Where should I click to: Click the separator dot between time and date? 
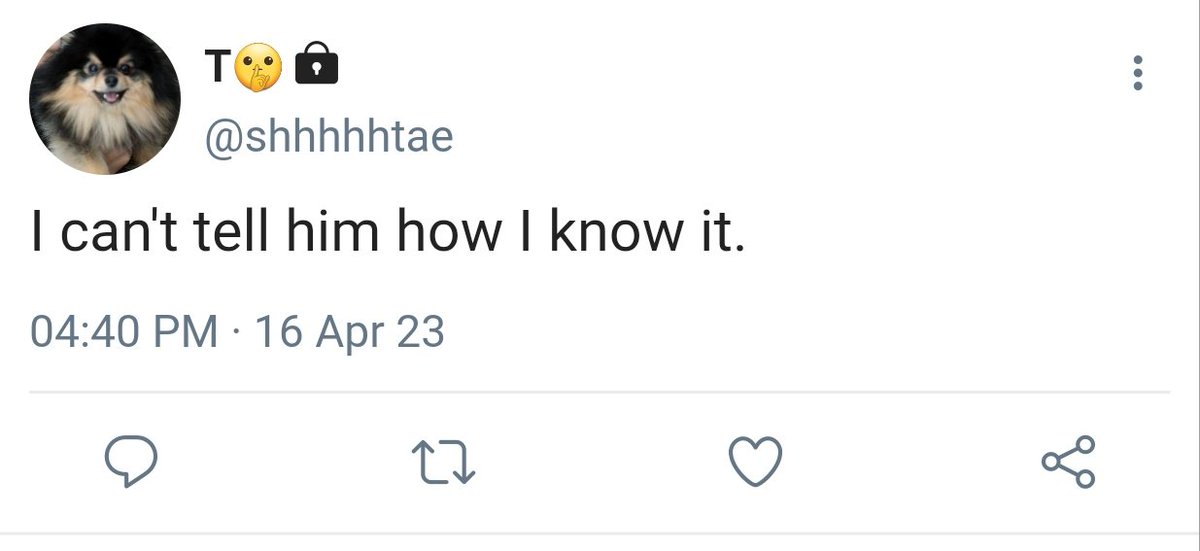click(x=237, y=333)
